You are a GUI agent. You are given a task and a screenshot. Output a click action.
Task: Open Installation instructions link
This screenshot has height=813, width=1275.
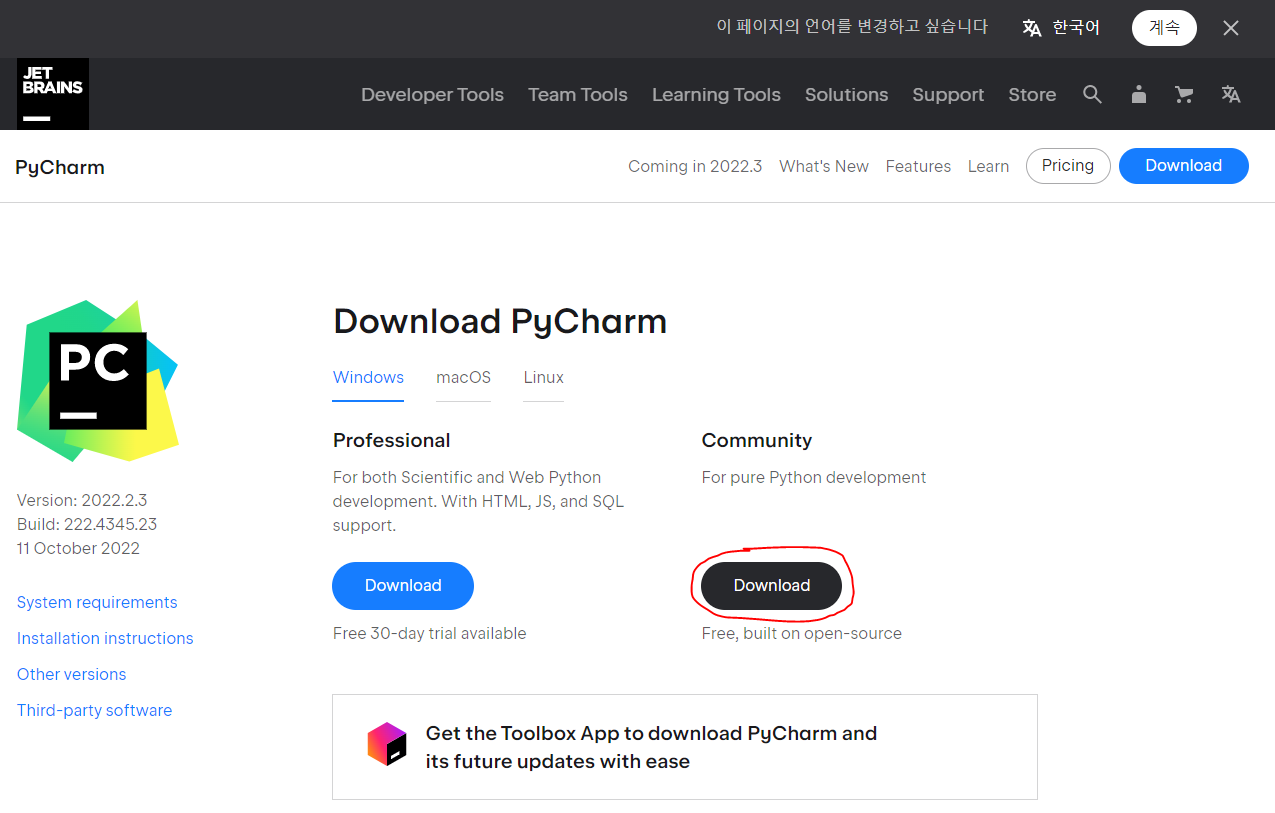(x=105, y=638)
